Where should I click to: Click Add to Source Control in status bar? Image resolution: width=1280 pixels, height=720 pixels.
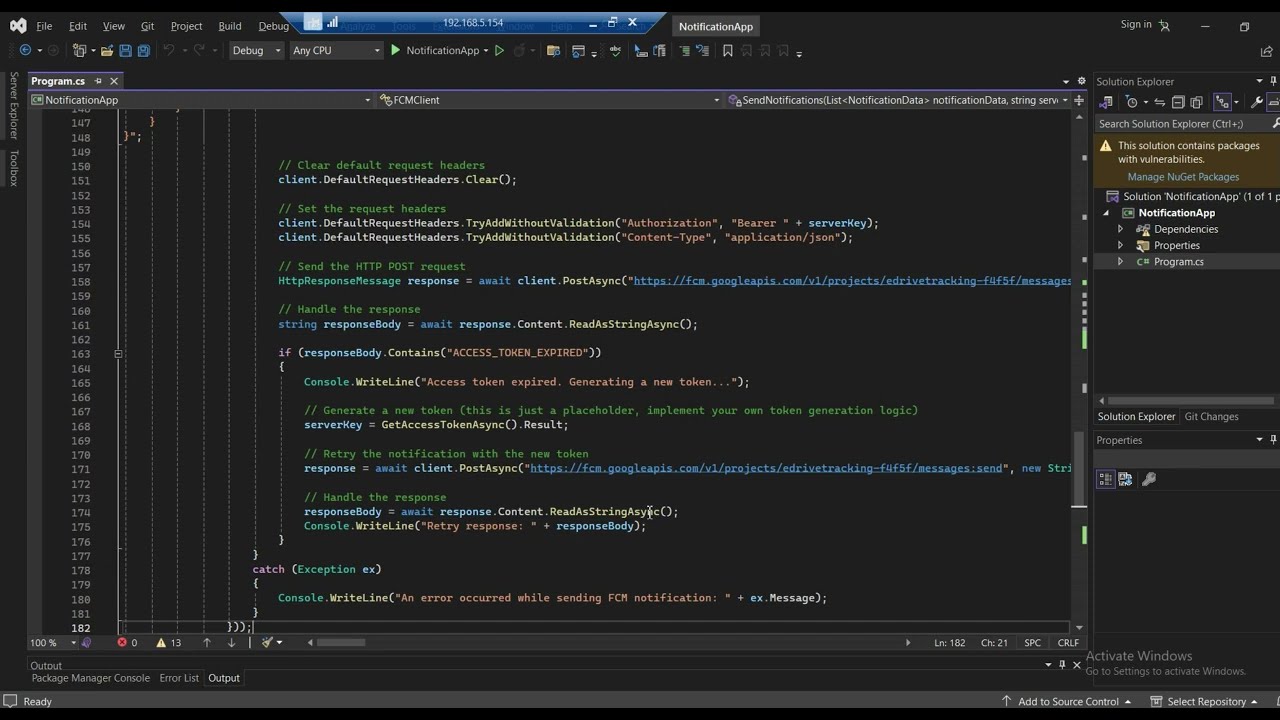[1067, 702]
